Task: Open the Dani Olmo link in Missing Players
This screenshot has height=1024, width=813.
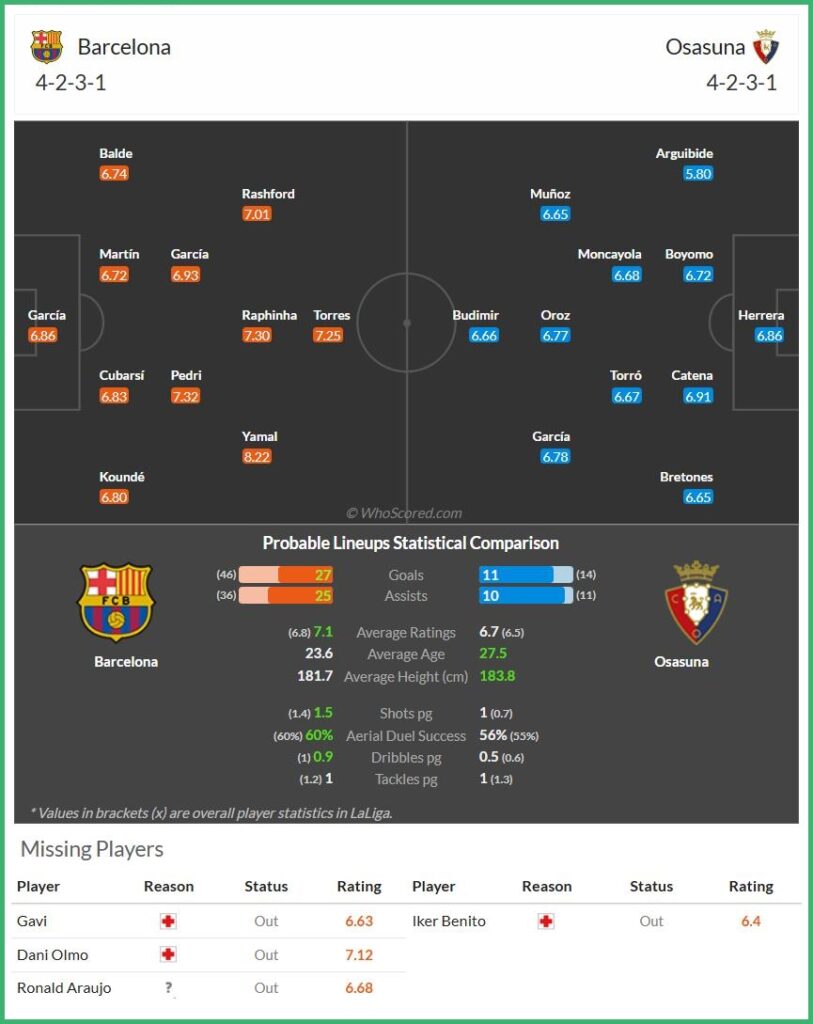Action: click(x=52, y=955)
